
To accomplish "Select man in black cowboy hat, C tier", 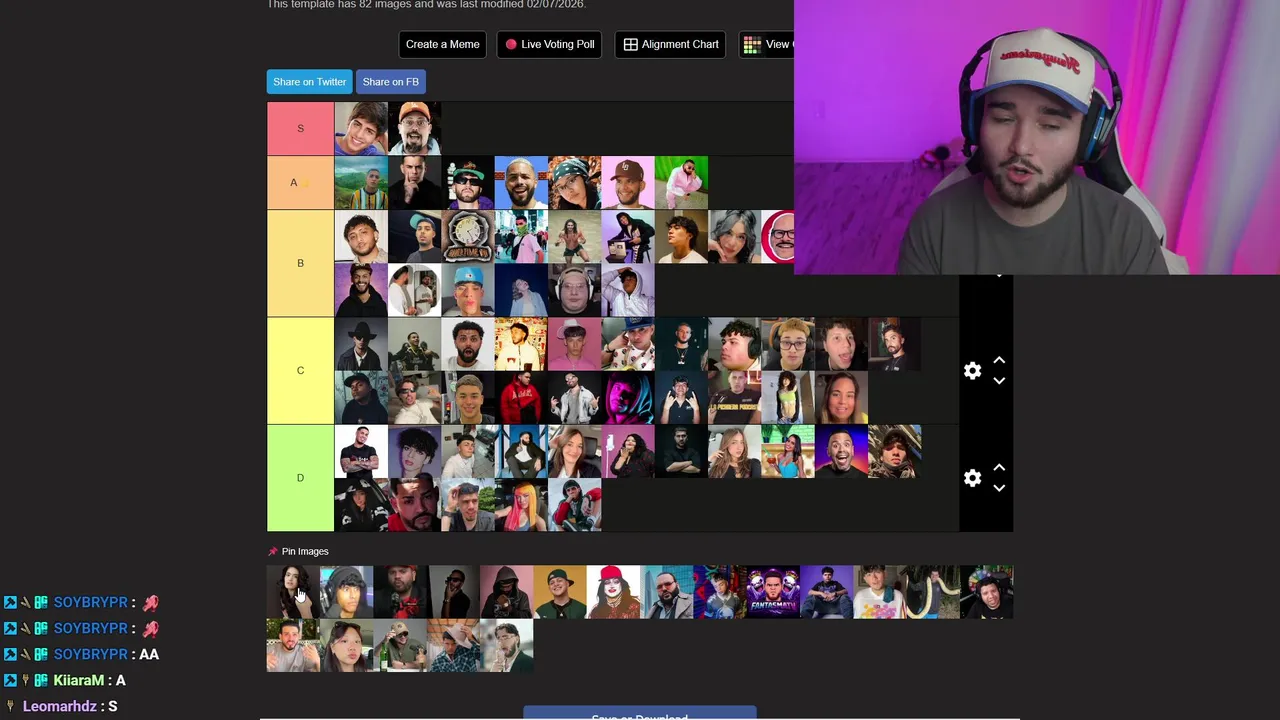I will 361,344.
